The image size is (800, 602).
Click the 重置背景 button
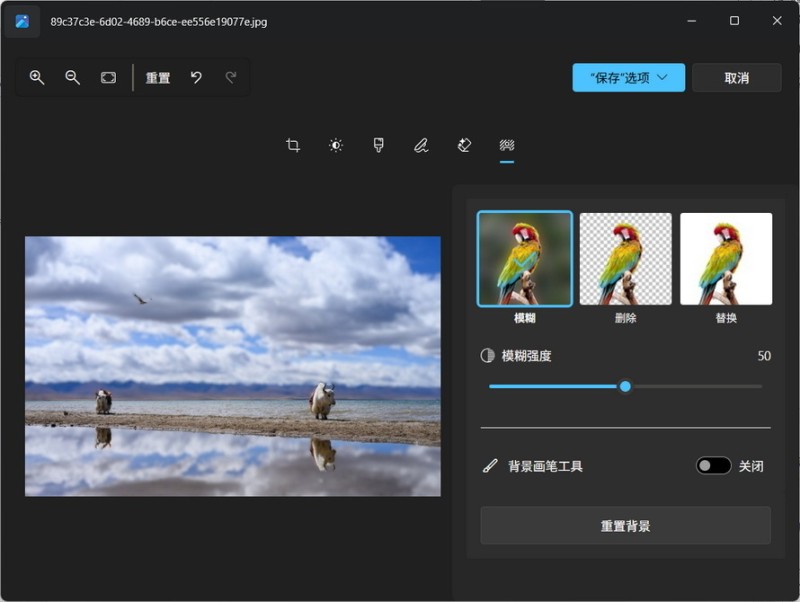pyautogui.click(x=625, y=525)
